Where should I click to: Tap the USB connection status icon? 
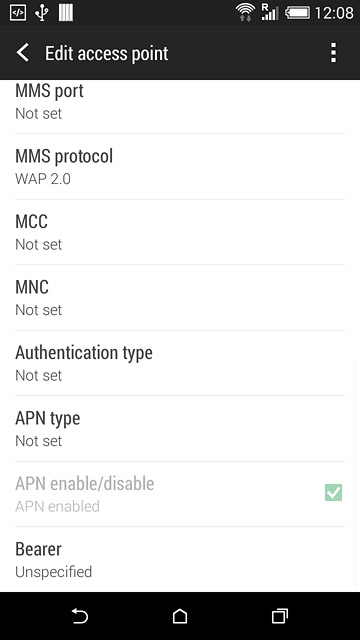click(41, 13)
